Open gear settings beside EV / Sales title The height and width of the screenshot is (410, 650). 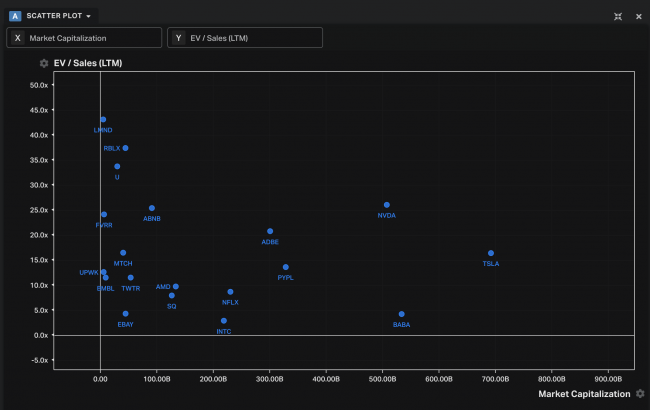coord(43,63)
